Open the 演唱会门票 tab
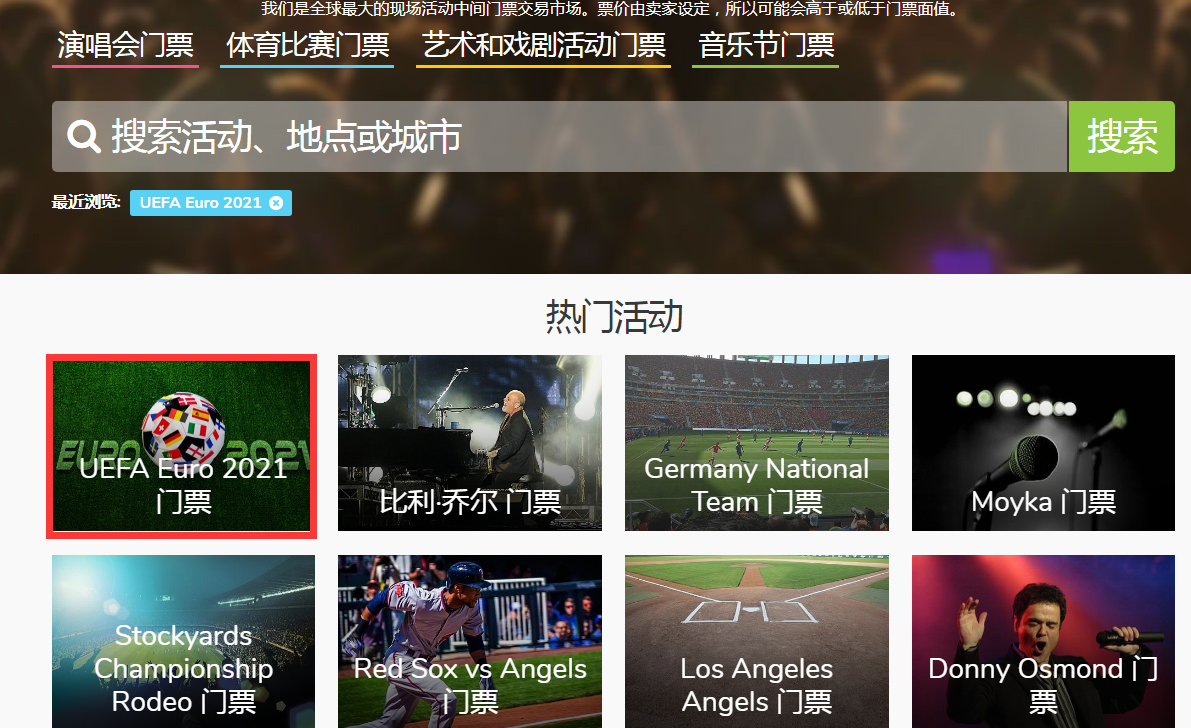The width and height of the screenshot is (1191, 728). (125, 46)
